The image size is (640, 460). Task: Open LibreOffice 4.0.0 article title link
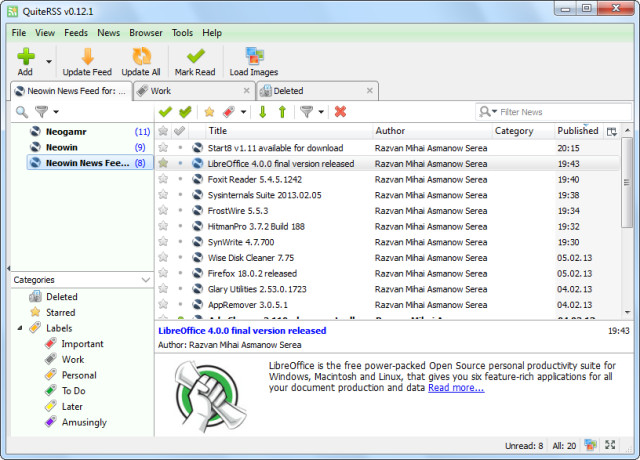(242, 331)
